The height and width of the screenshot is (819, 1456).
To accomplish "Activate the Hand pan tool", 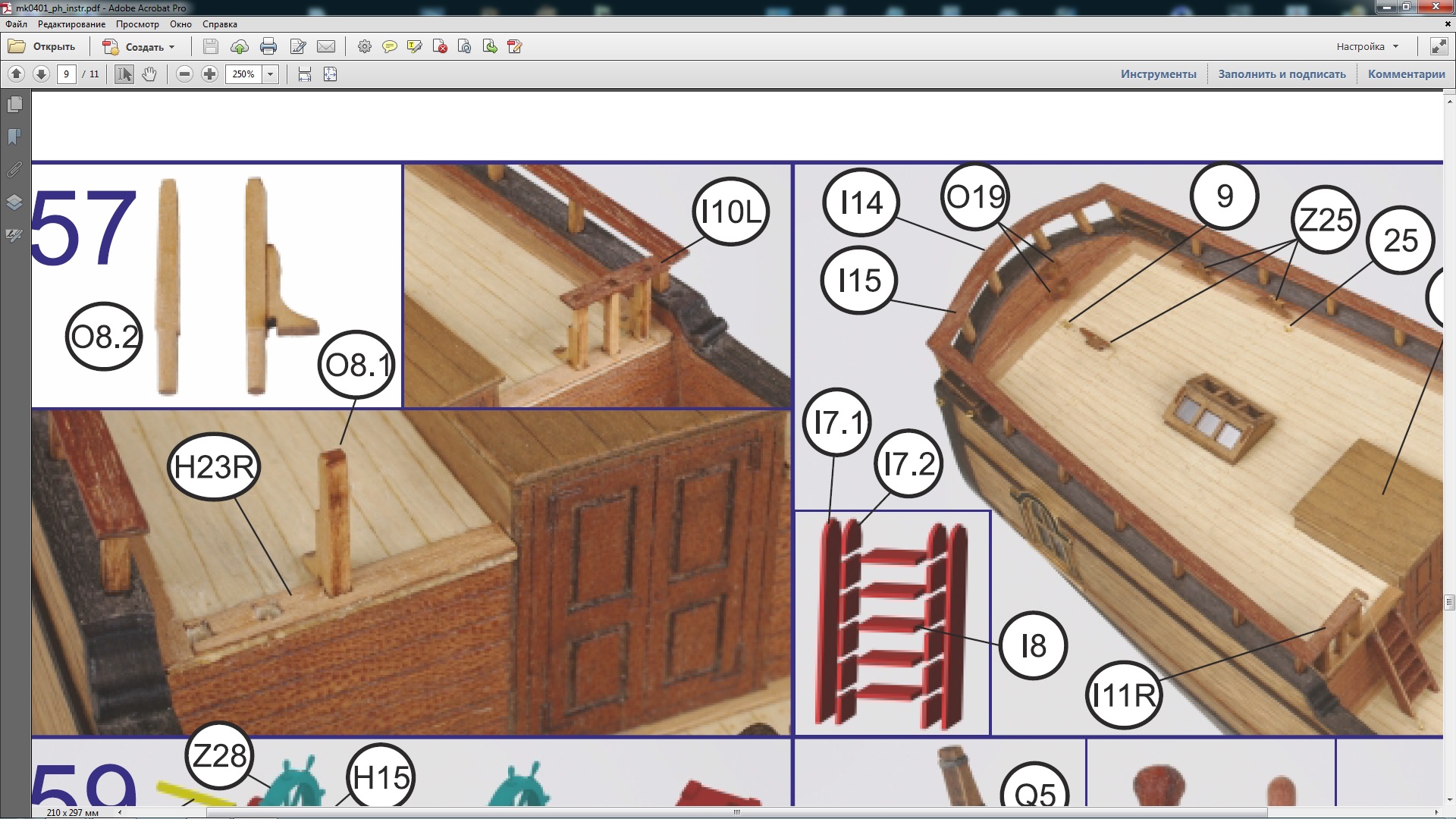I will click(x=149, y=74).
